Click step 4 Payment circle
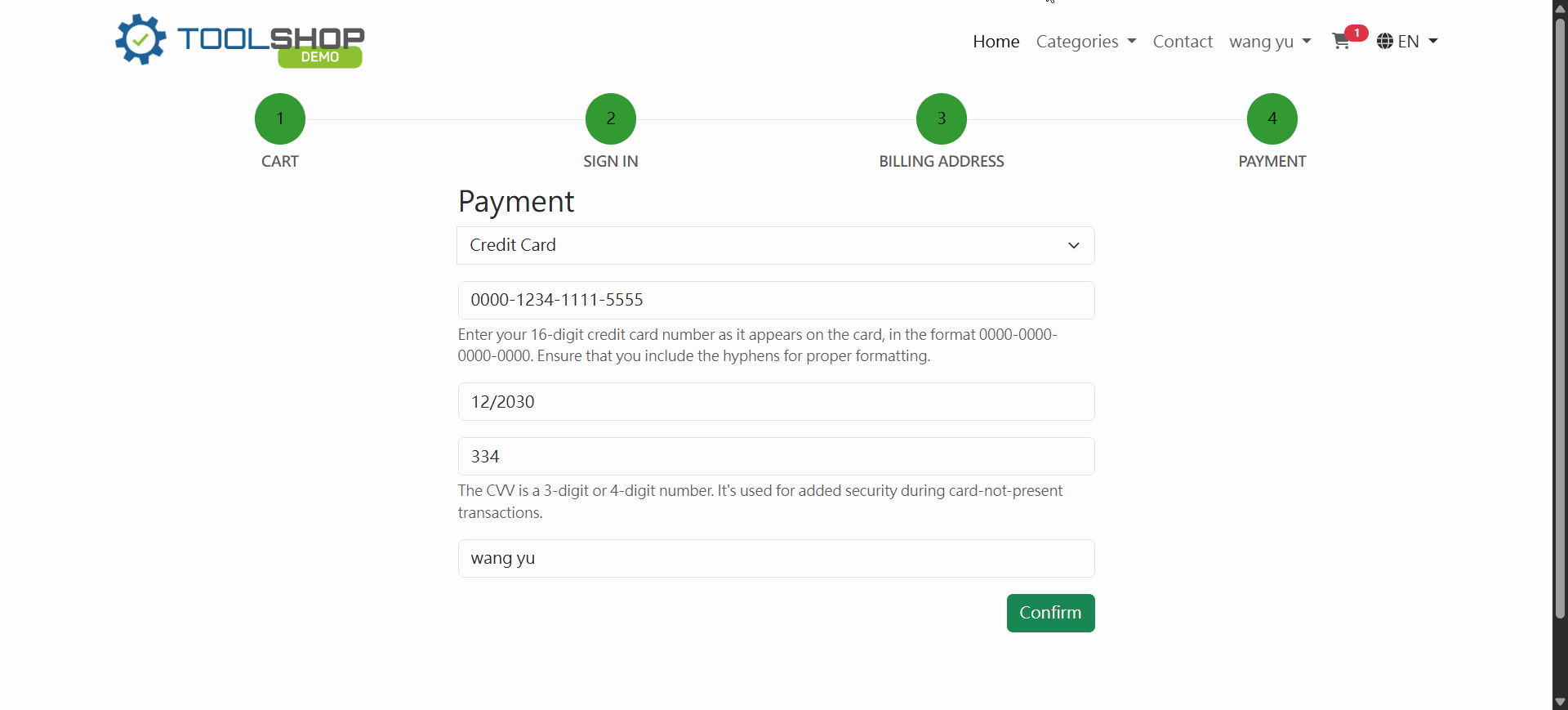 [1272, 118]
